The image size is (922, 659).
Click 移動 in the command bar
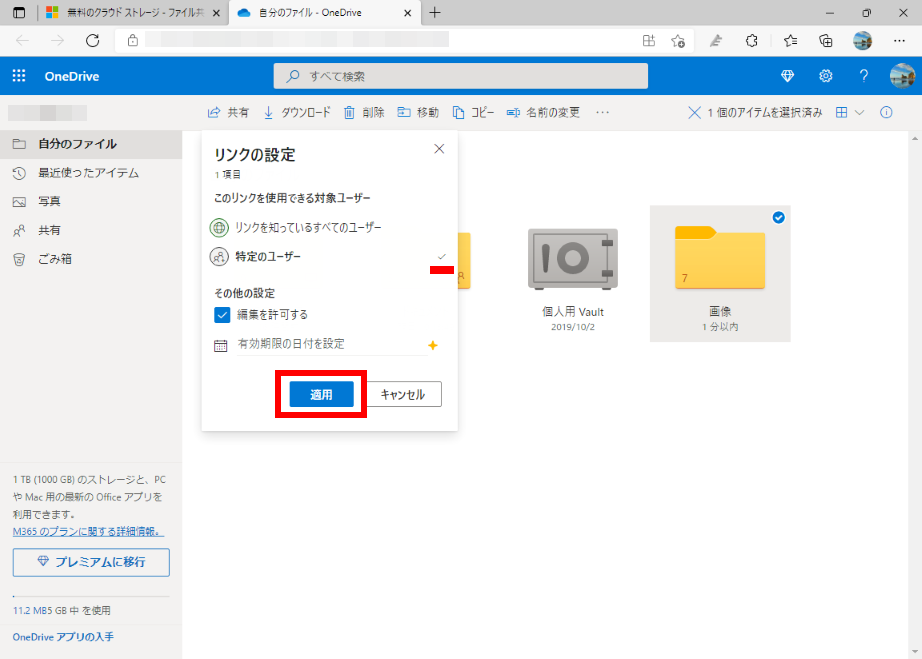tap(418, 112)
